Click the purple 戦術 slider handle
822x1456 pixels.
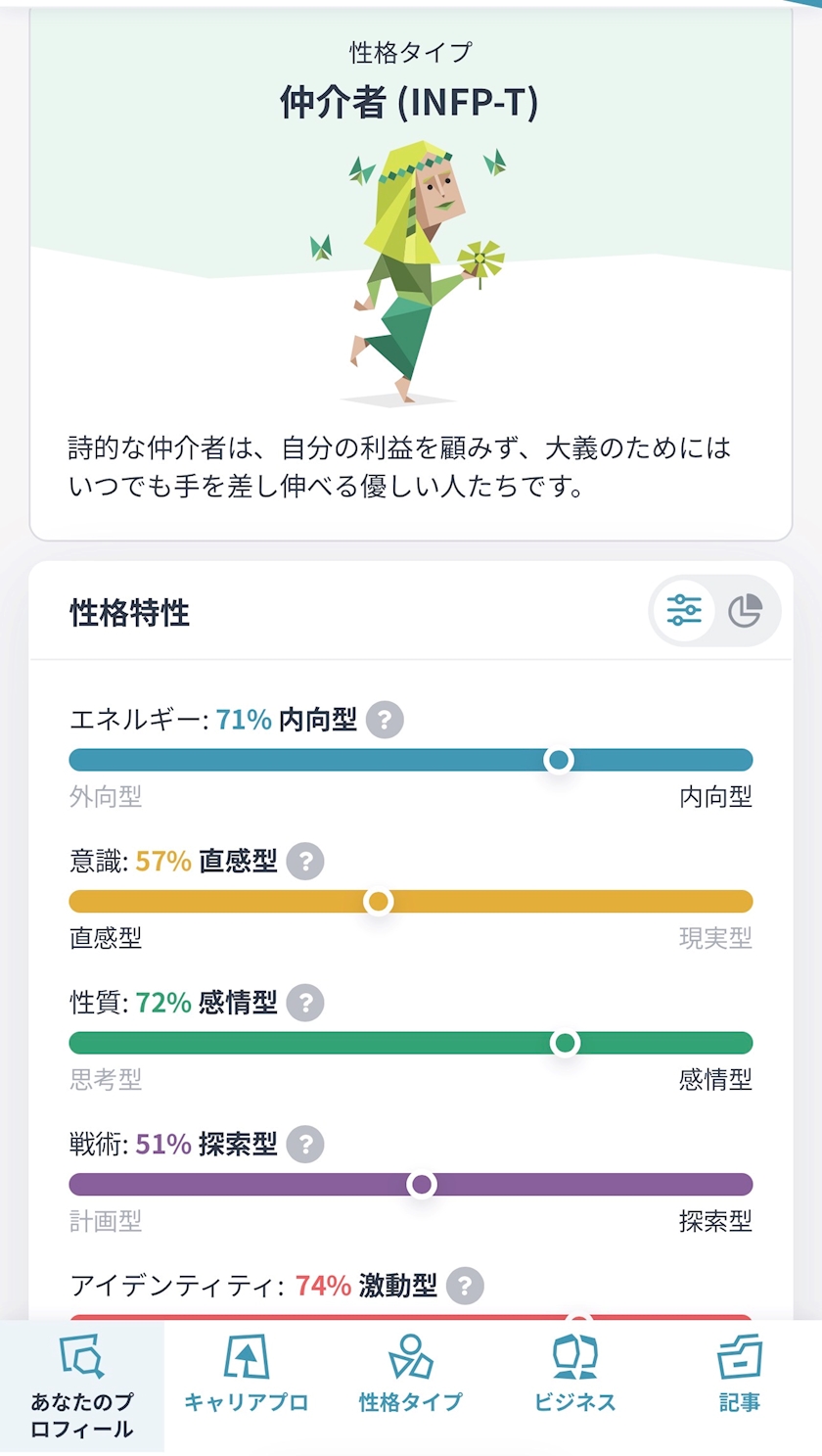point(422,1184)
